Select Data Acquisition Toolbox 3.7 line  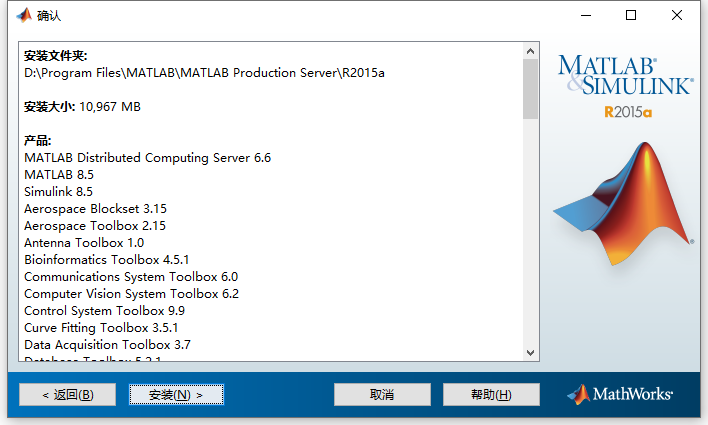107,345
